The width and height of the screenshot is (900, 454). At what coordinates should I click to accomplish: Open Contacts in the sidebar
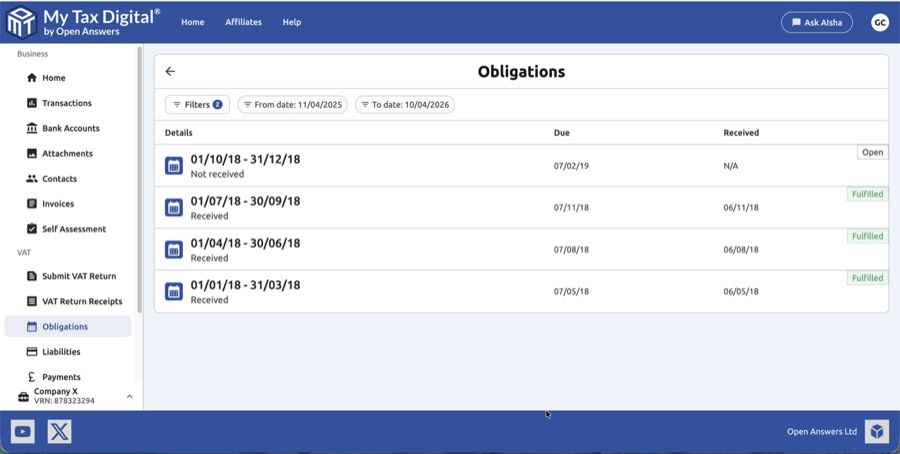tap(68, 179)
